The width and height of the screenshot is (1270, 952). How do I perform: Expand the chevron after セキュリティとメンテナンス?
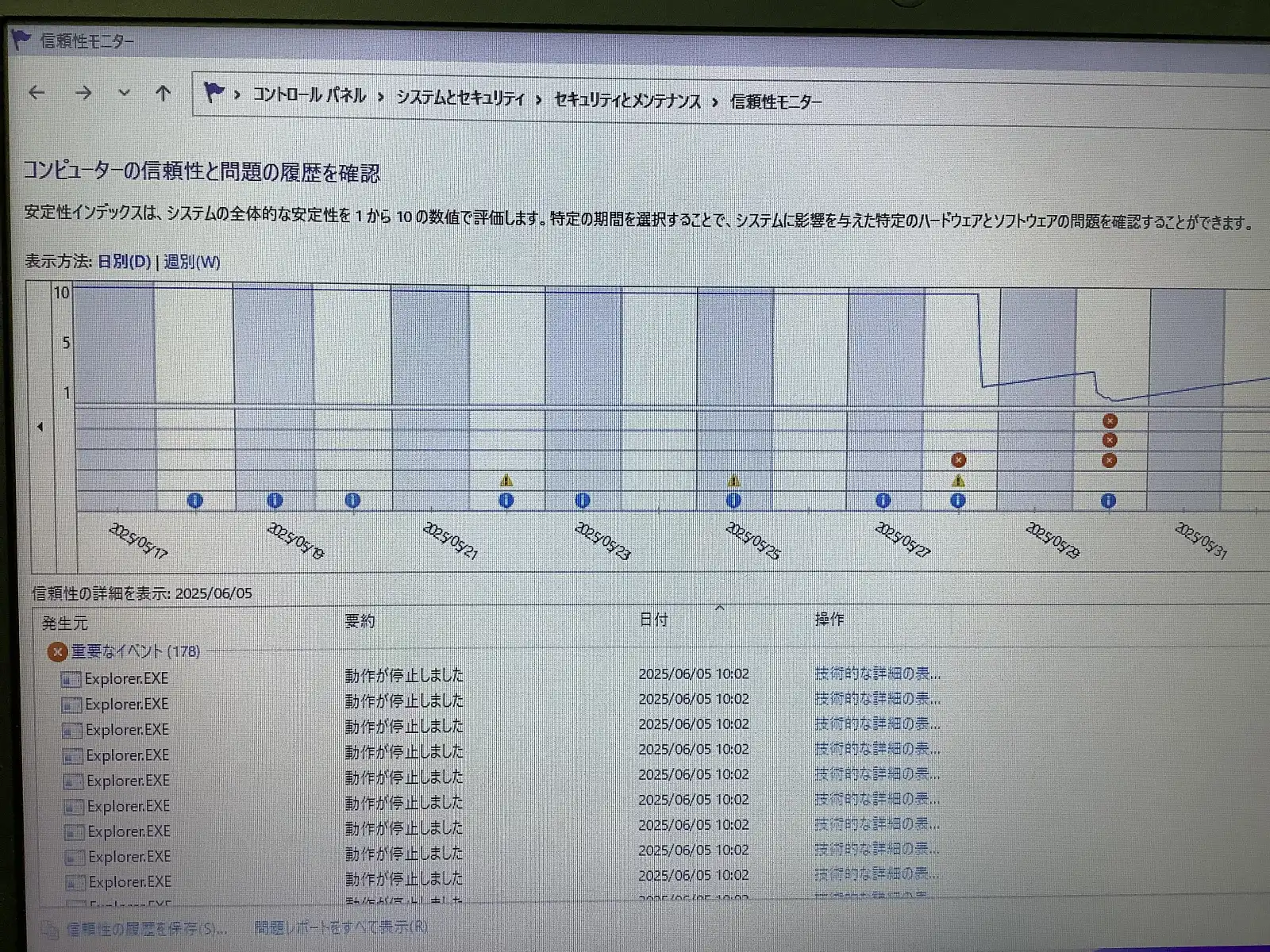coord(715,102)
